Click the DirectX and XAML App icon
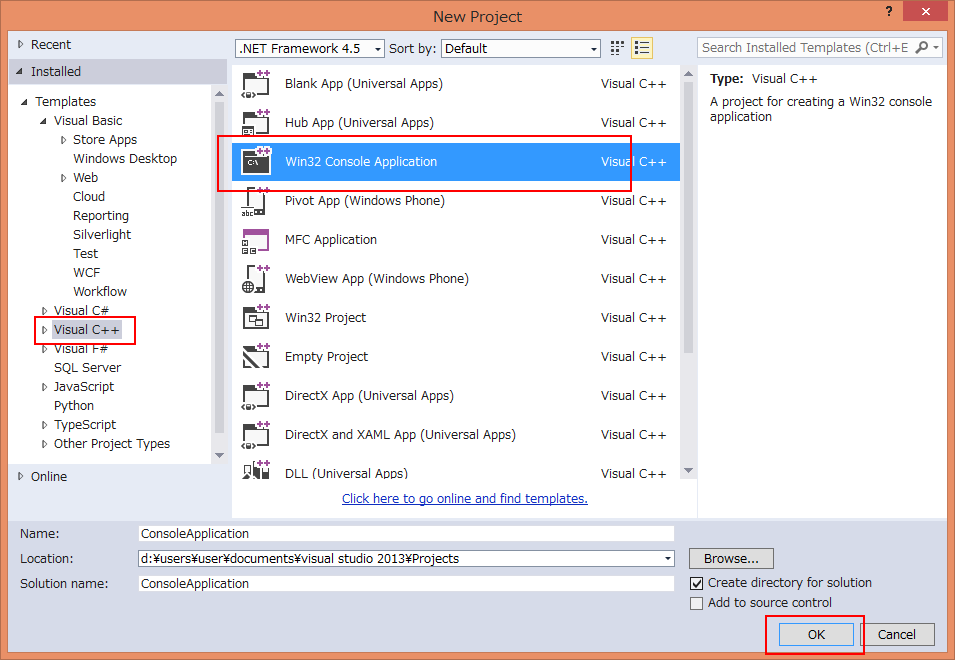 coord(256,435)
